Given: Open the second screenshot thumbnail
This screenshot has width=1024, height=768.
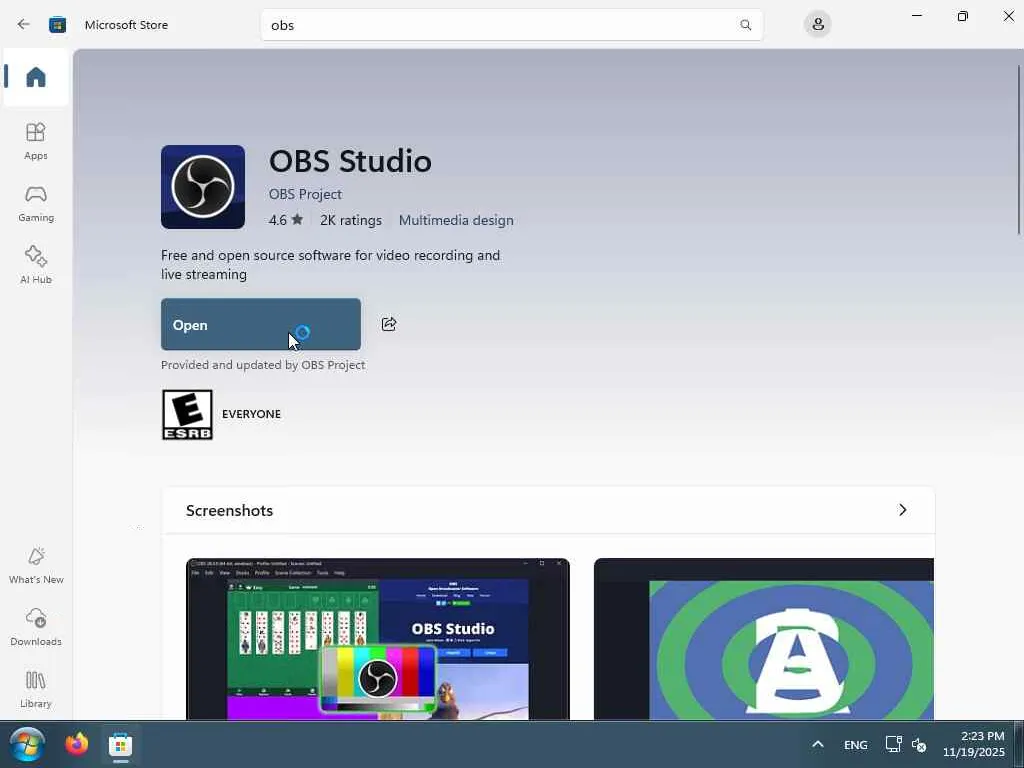Looking at the screenshot, I should (x=764, y=639).
